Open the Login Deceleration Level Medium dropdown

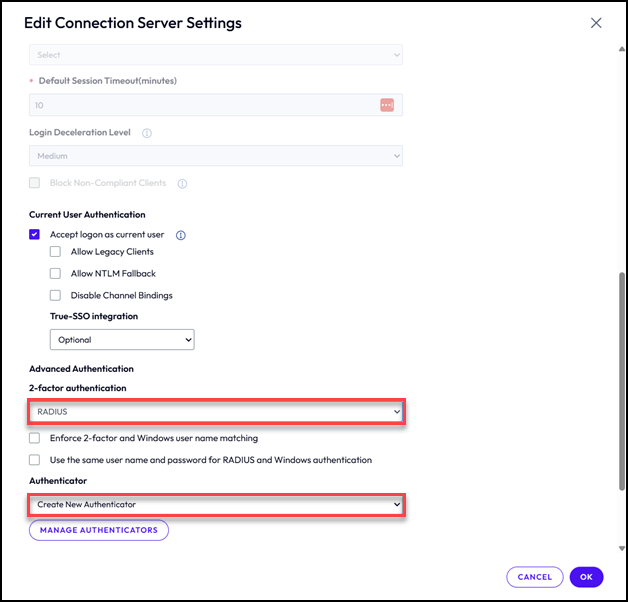(215, 156)
